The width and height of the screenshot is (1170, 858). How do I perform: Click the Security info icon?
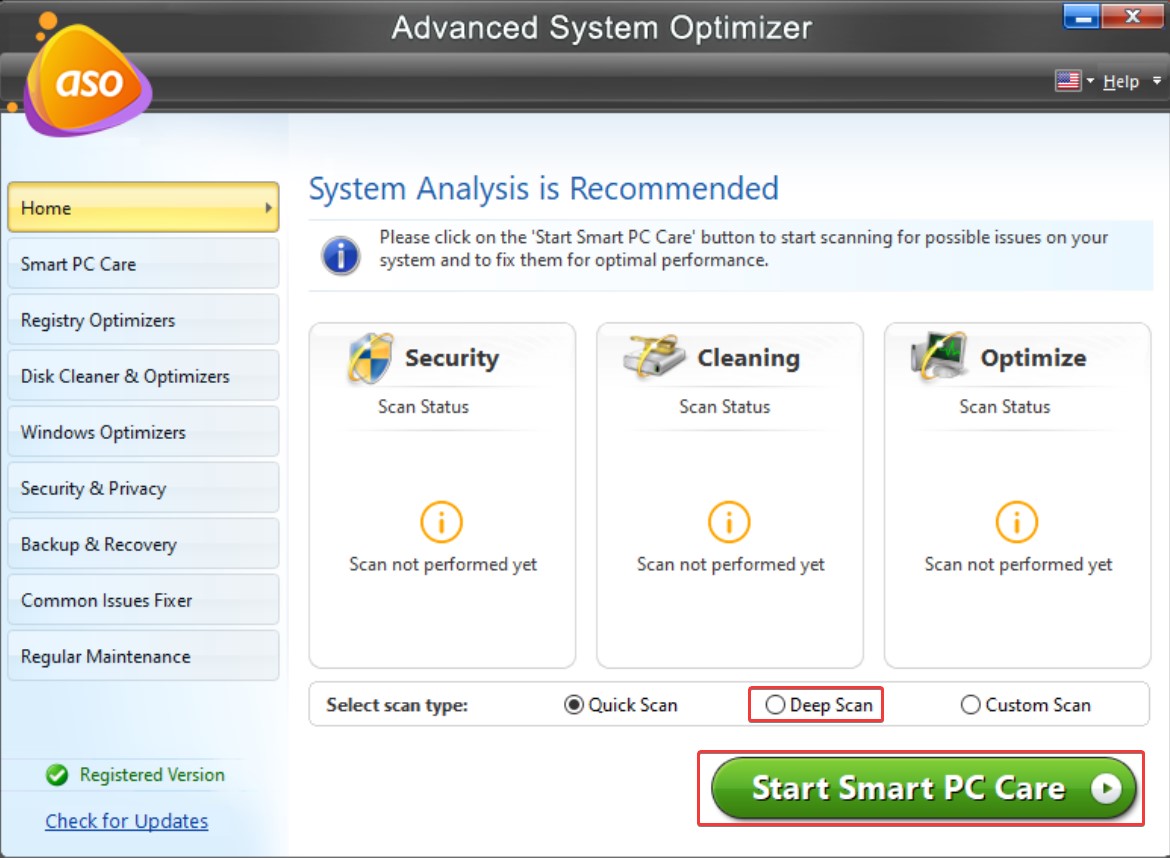(x=441, y=520)
